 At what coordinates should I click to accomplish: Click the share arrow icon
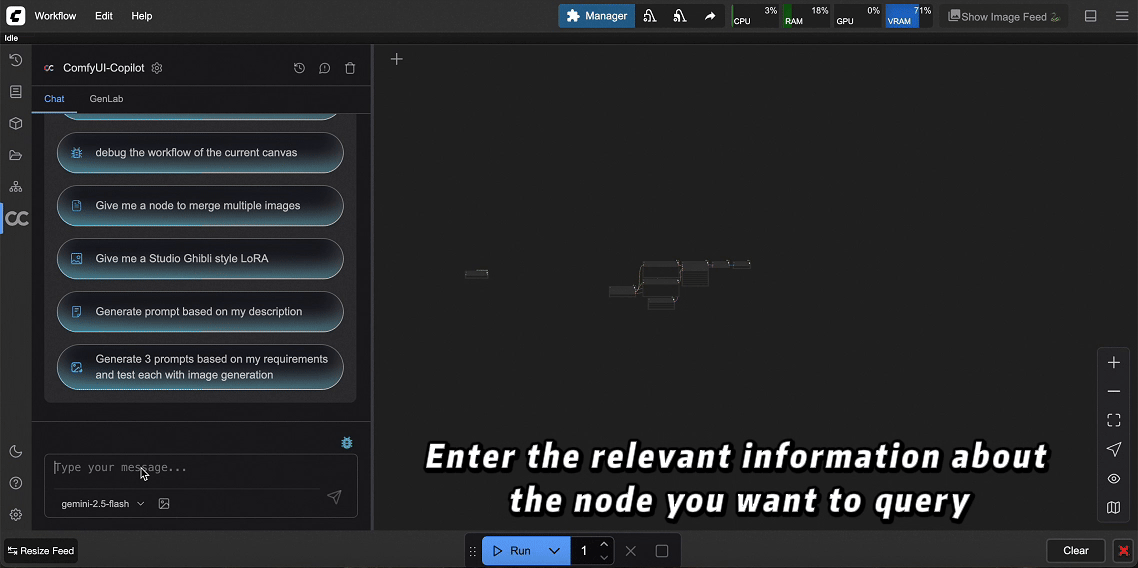tap(709, 16)
